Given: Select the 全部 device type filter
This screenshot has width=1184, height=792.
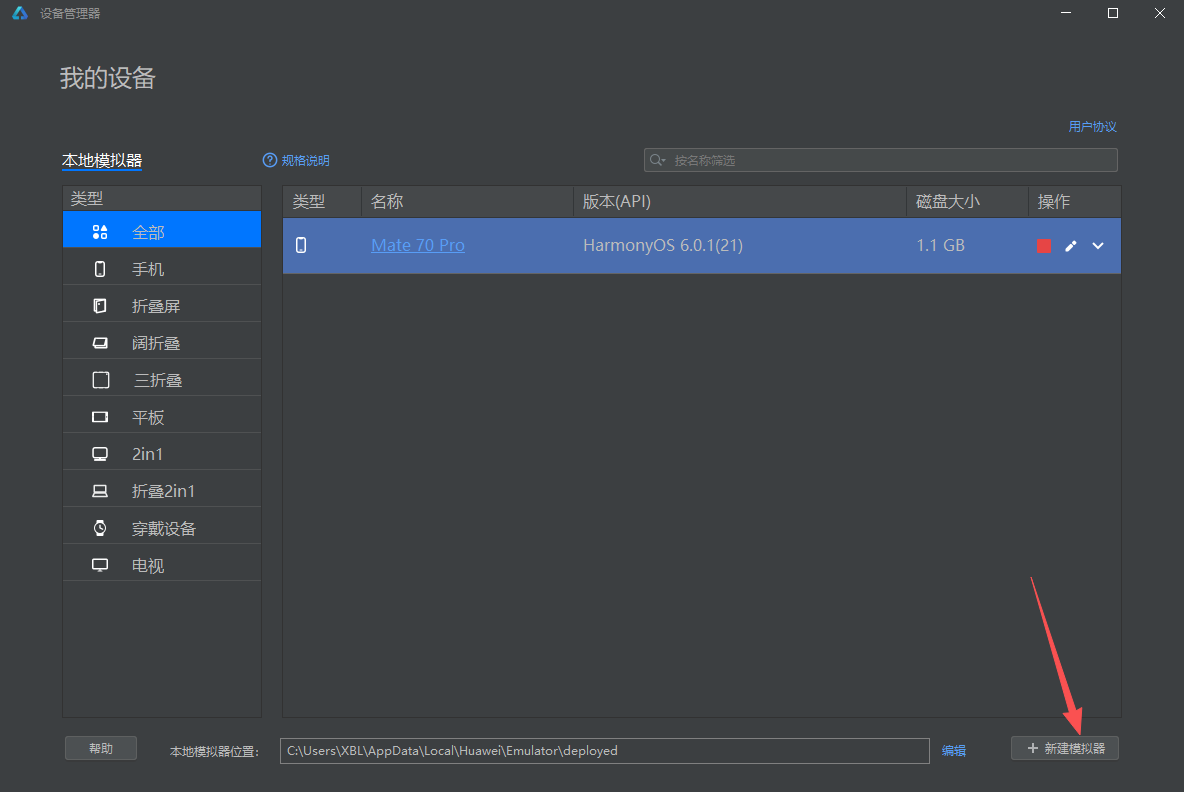Looking at the screenshot, I should (162, 232).
